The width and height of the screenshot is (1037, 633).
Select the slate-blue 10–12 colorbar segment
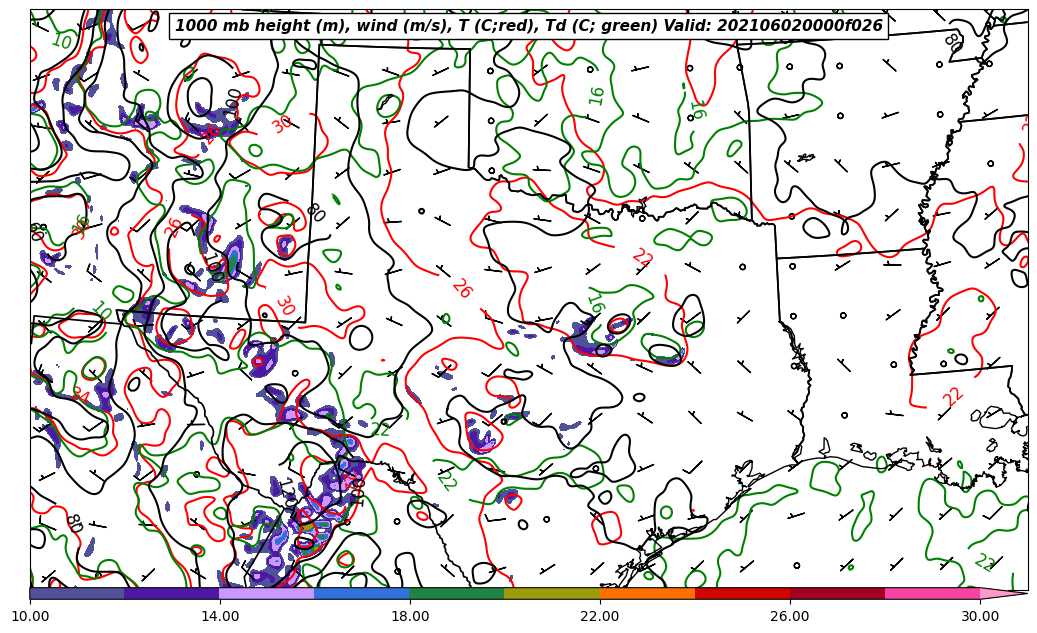(77, 593)
